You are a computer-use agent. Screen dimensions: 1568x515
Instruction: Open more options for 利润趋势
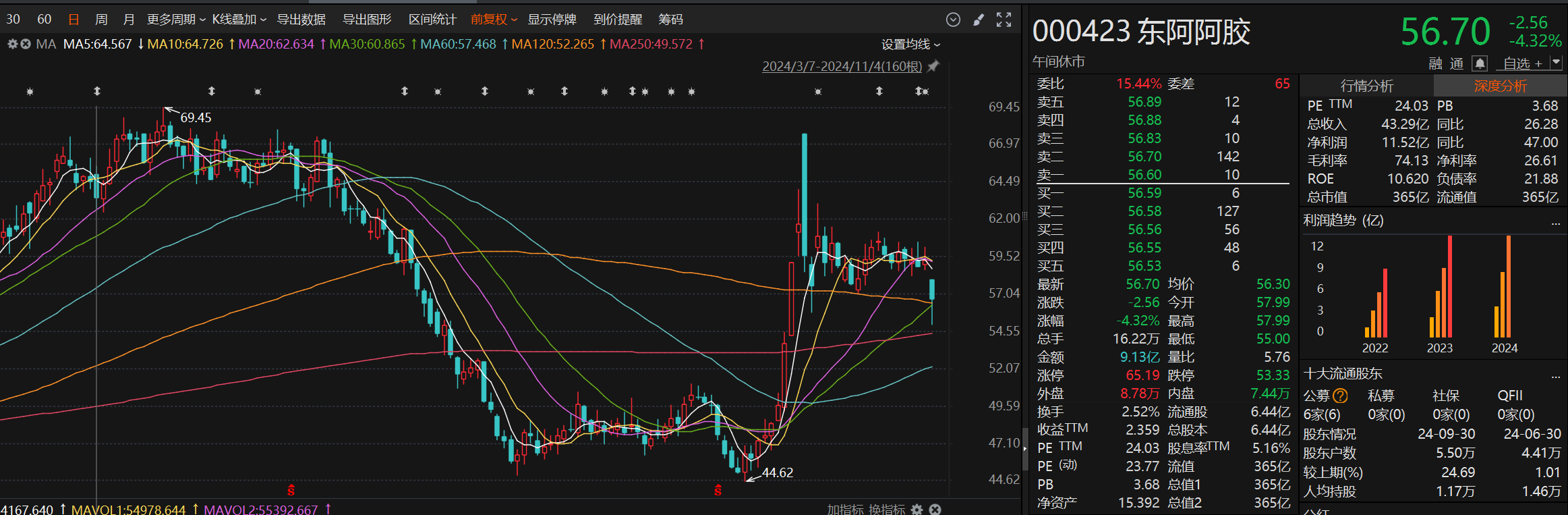[1556, 222]
